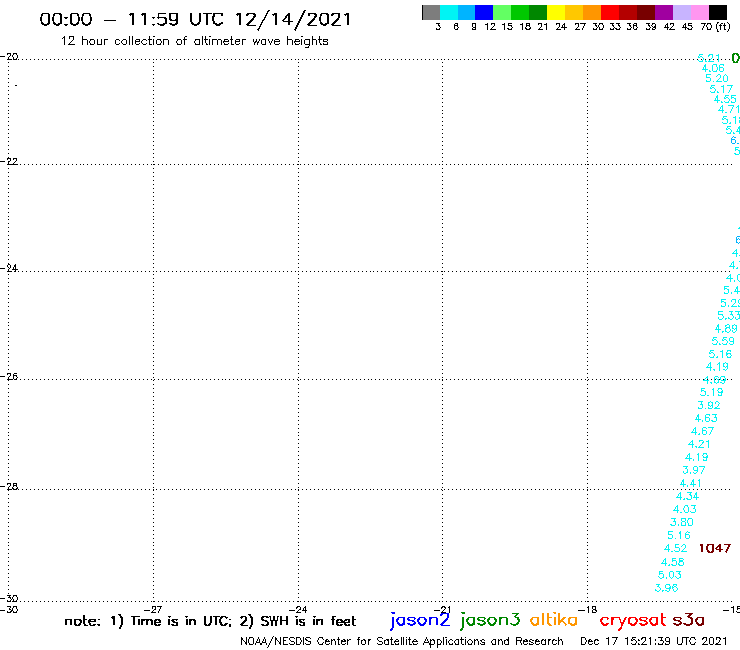This screenshot has height=650, width=740.
Task: Click the wave height value 4.06
Action: (x=713, y=68)
